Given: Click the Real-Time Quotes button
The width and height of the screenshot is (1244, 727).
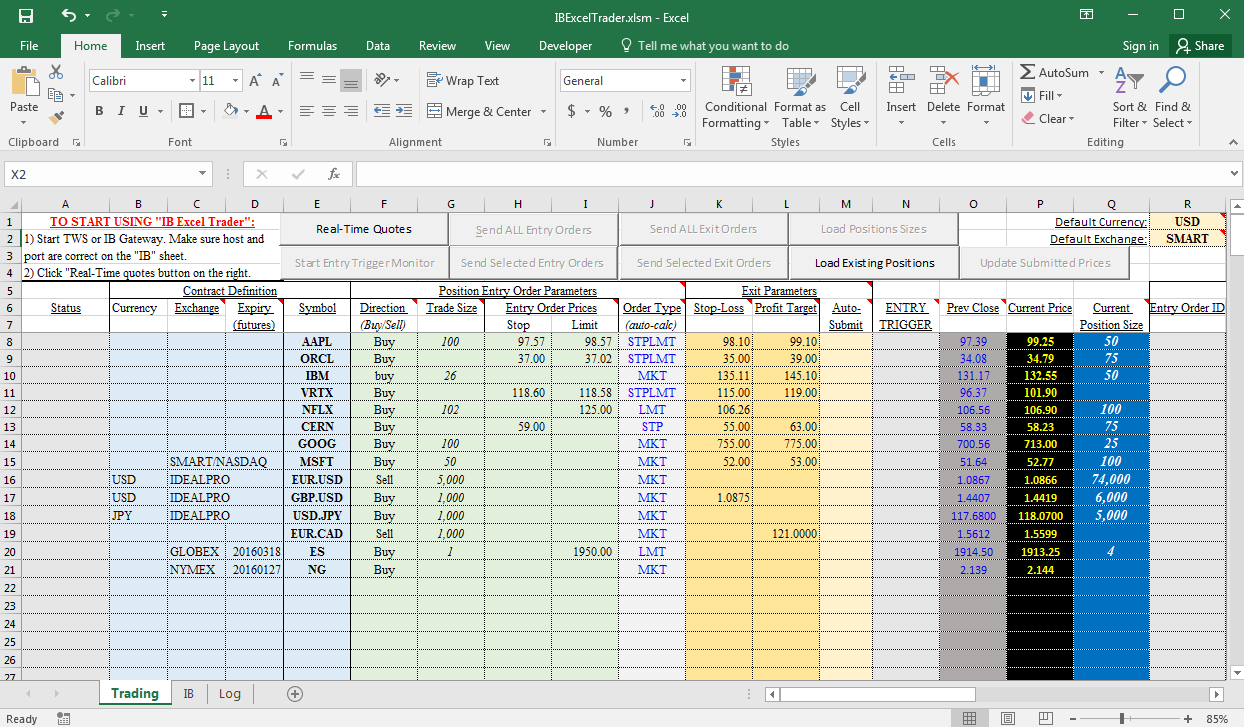Looking at the screenshot, I should pyautogui.click(x=363, y=228).
